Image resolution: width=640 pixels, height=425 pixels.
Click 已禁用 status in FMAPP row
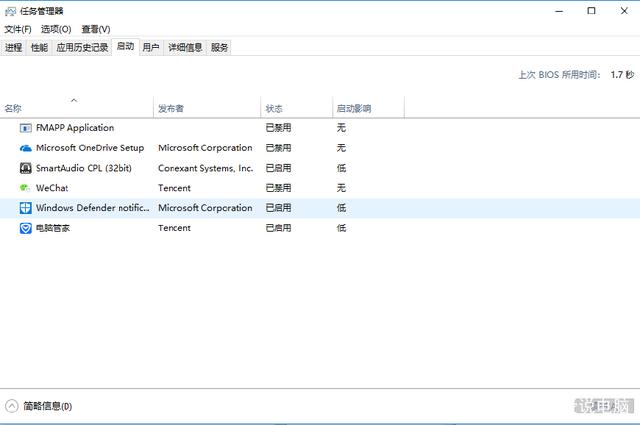click(278, 128)
